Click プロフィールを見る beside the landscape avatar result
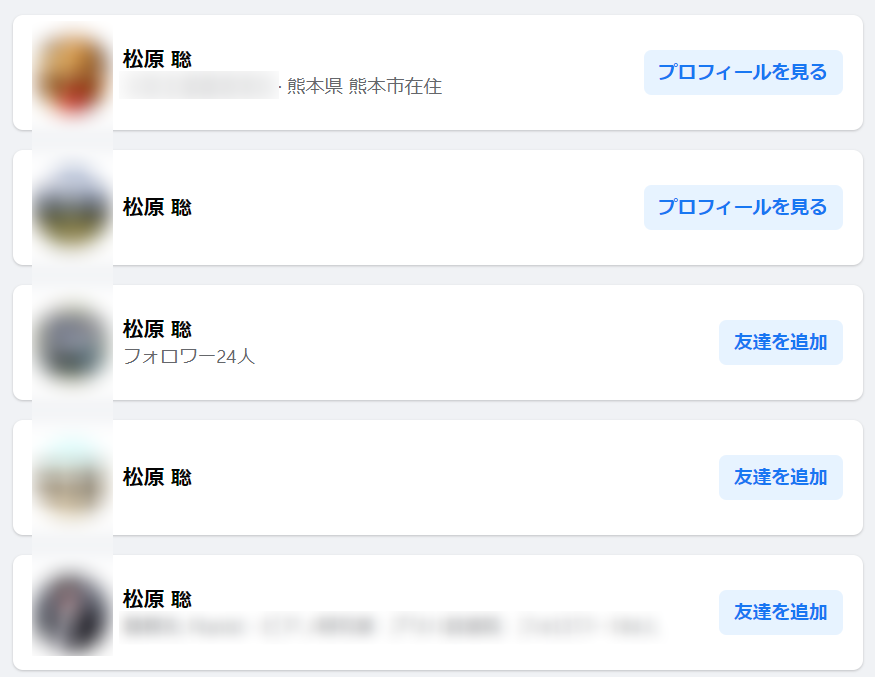 tap(743, 208)
